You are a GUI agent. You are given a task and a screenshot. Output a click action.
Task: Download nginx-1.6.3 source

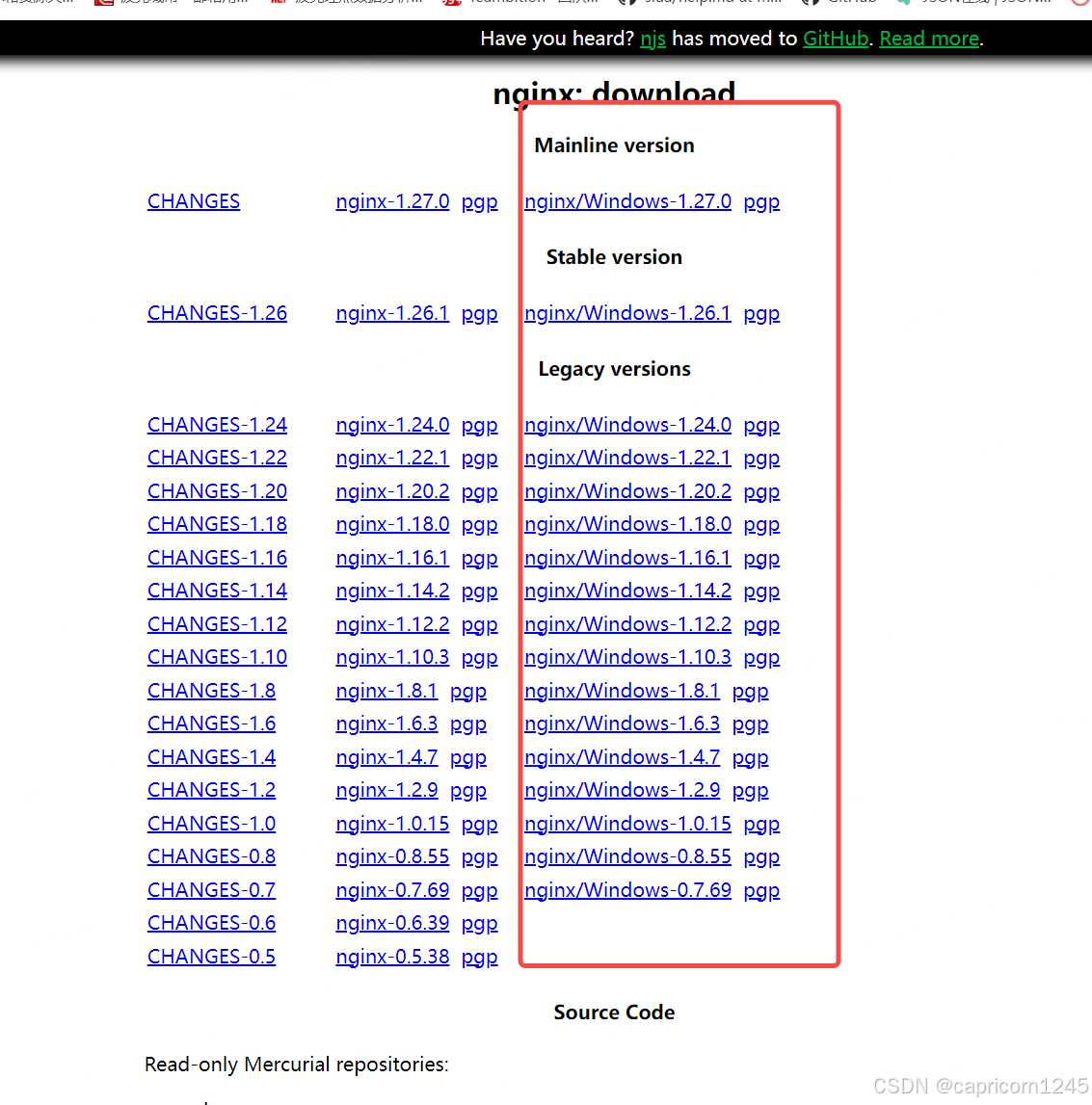coord(386,724)
